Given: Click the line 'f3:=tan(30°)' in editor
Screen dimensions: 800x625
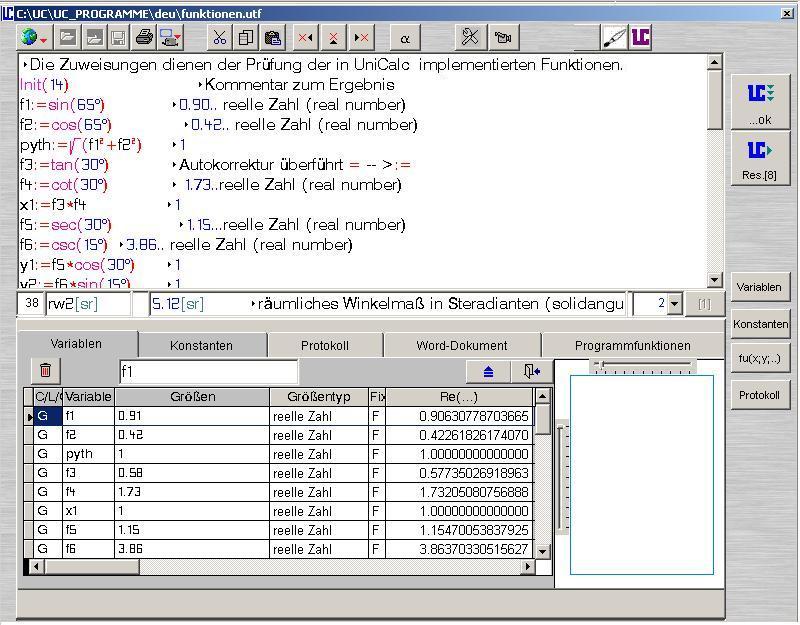Looking at the screenshot, I should point(64,165).
